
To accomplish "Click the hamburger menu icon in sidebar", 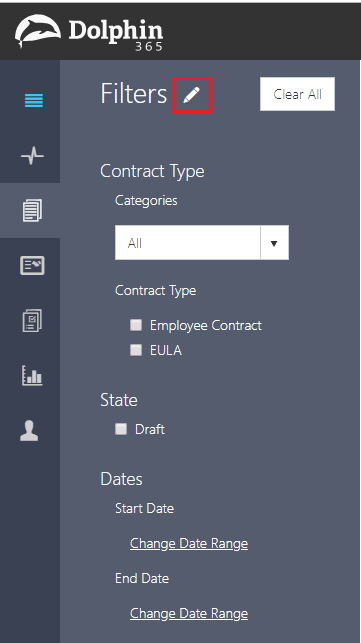I will click(x=34, y=100).
